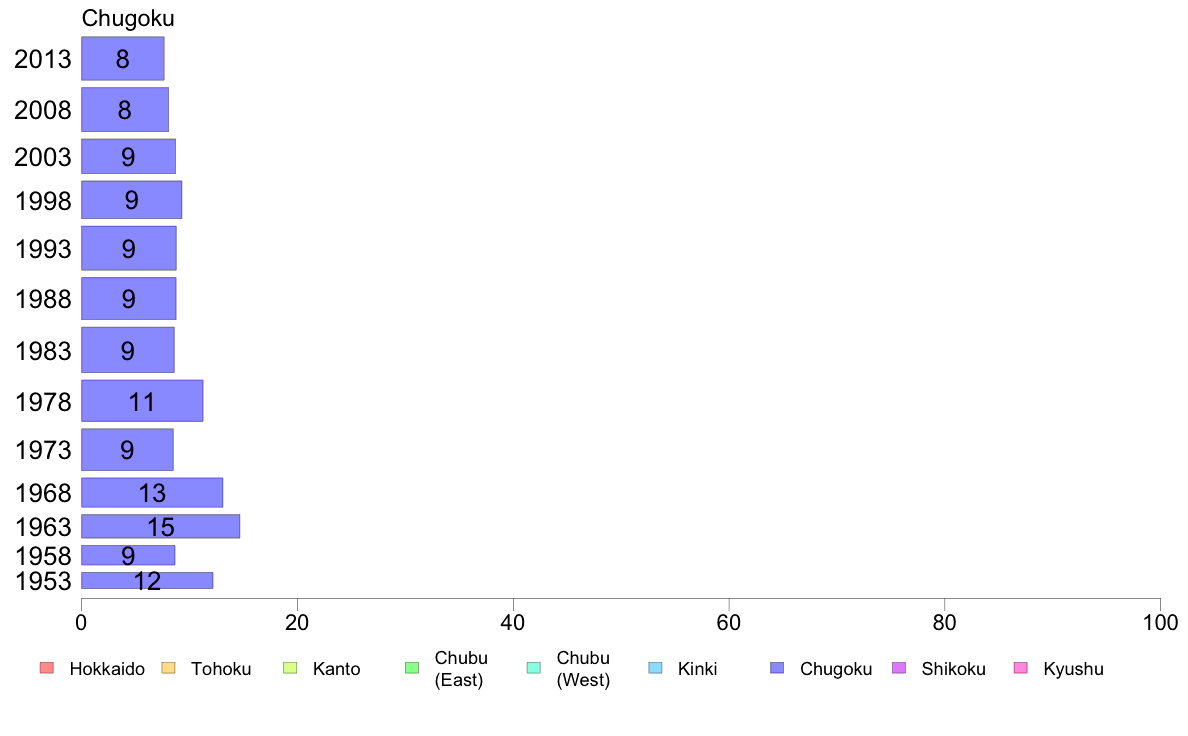Click the Shikoku legend label text
Viewport: 1188px width, 736px height.
953,669
